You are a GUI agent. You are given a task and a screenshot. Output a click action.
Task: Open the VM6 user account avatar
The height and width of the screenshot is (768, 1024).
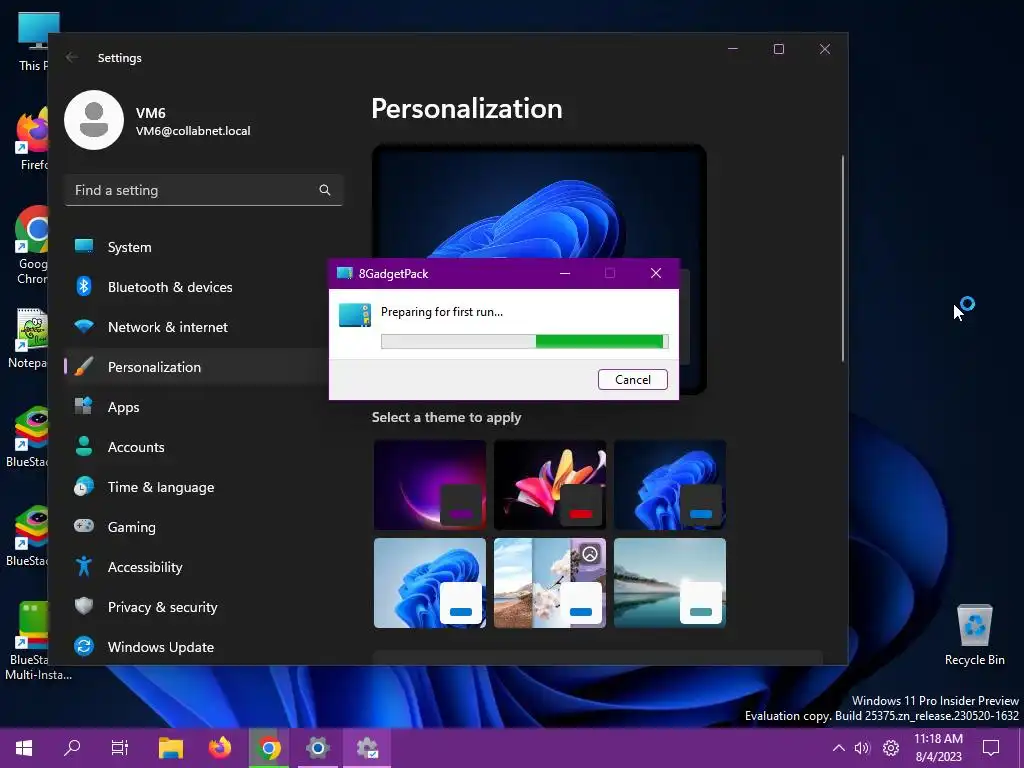pos(94,120)
